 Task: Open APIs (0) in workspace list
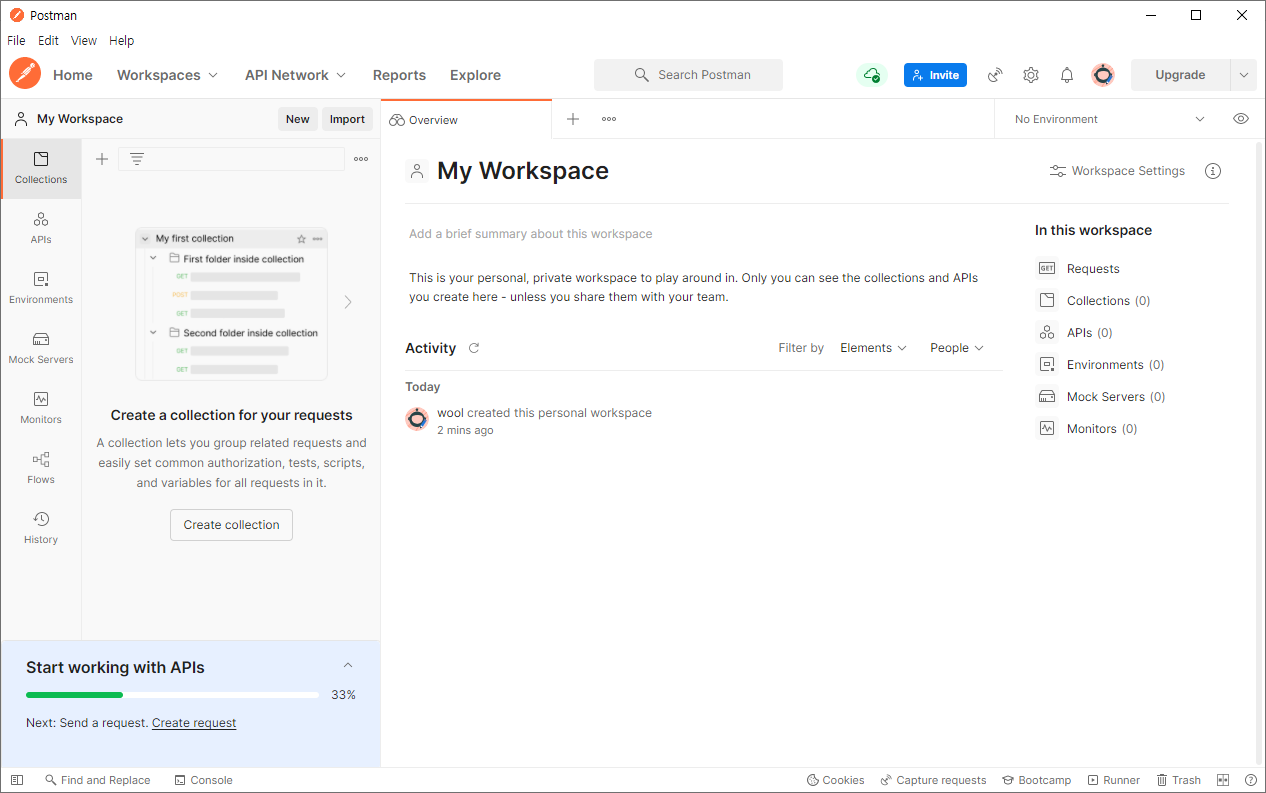[x=1075, y=333]
